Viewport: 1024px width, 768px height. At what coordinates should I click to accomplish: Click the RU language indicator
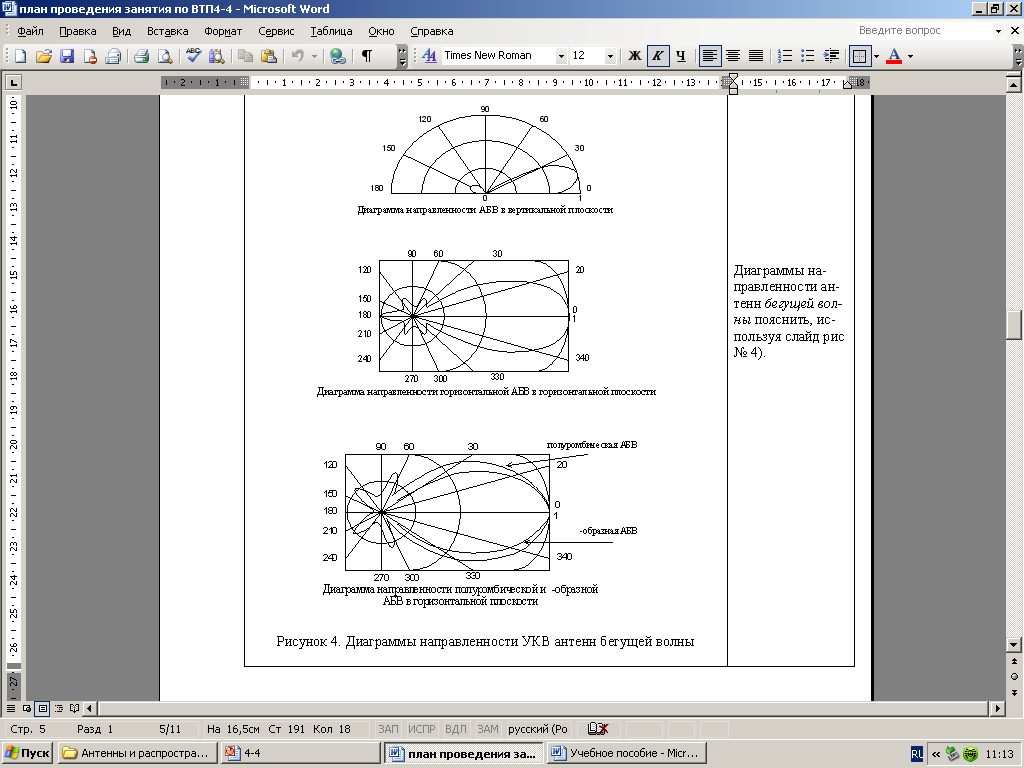point(917,754)
